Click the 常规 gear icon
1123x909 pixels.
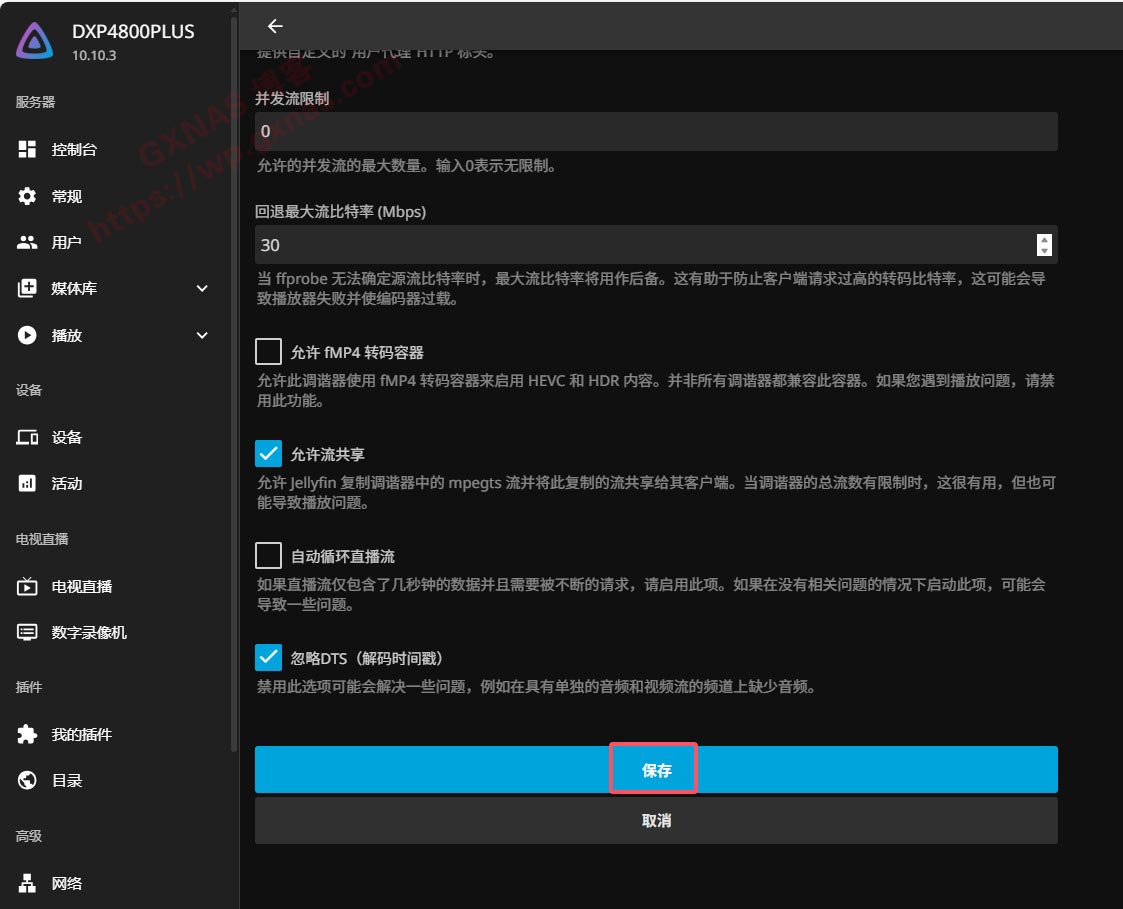tap(28, 196)
